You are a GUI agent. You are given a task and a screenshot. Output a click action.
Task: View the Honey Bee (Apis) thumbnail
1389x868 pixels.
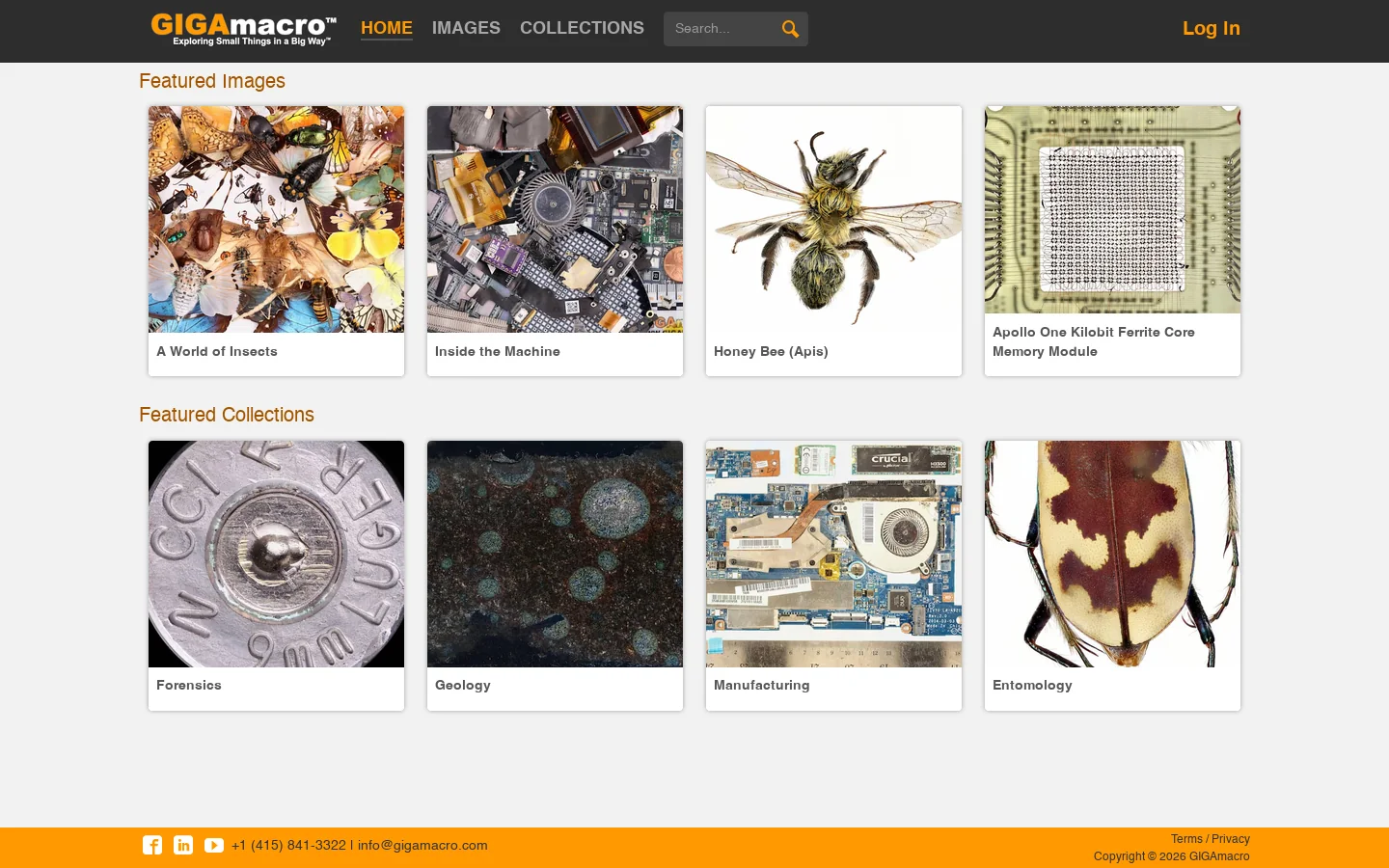pyautogui.click(x=833, y=219)
